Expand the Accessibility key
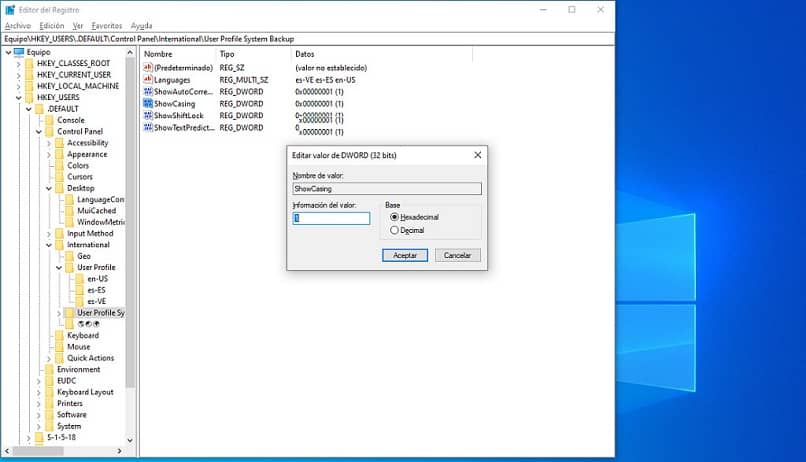Viewport: 806px width, 462px height. point(49,143)
